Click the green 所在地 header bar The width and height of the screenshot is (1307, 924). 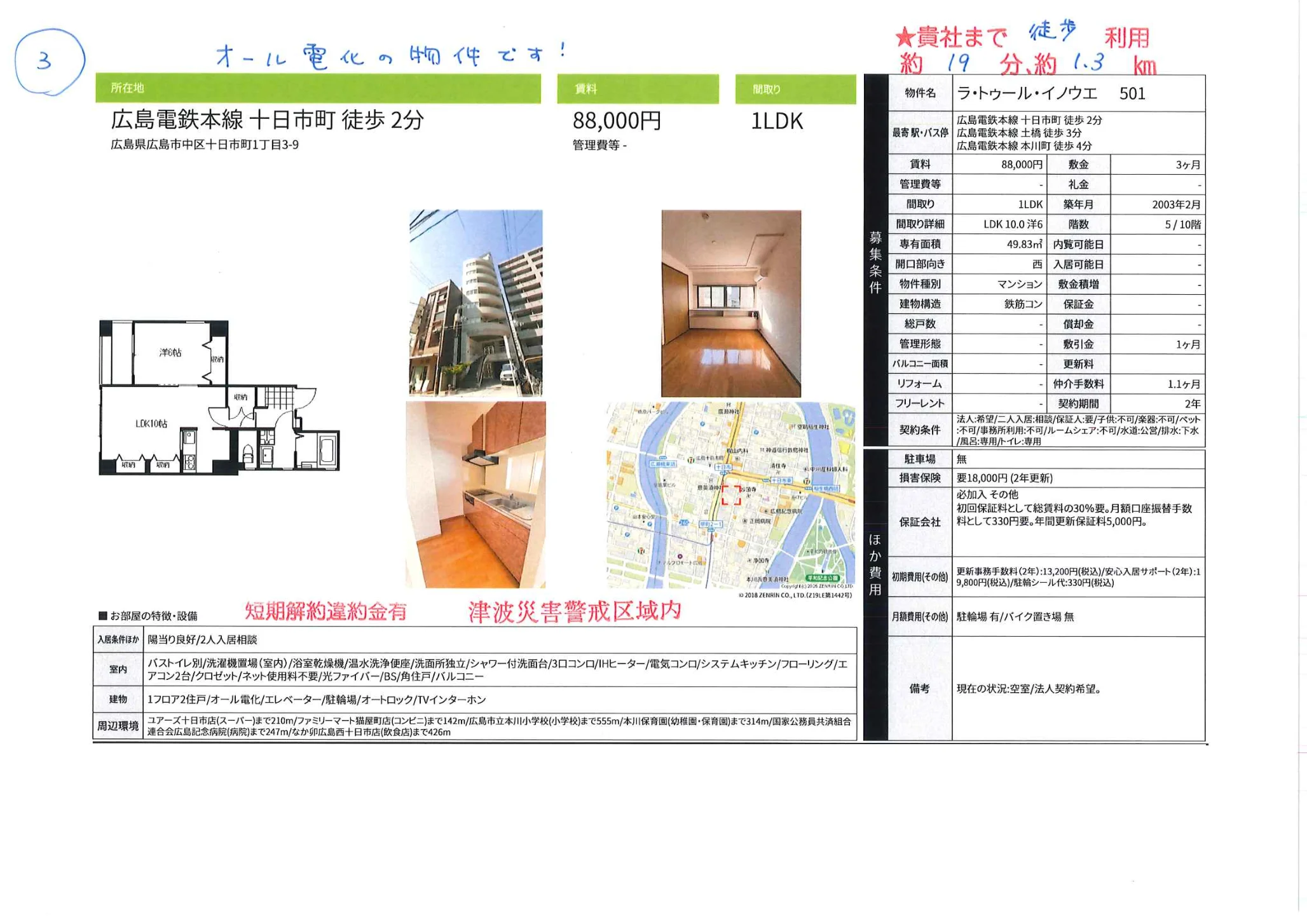point(318,88)
